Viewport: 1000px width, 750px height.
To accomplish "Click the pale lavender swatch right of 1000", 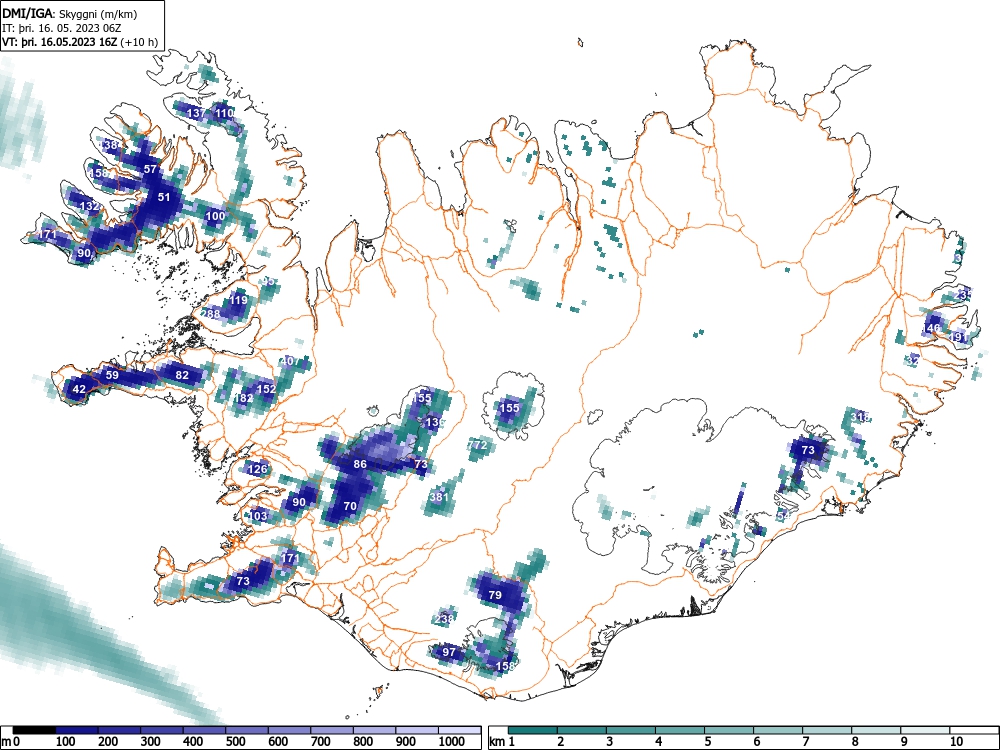I will point(460,729).
